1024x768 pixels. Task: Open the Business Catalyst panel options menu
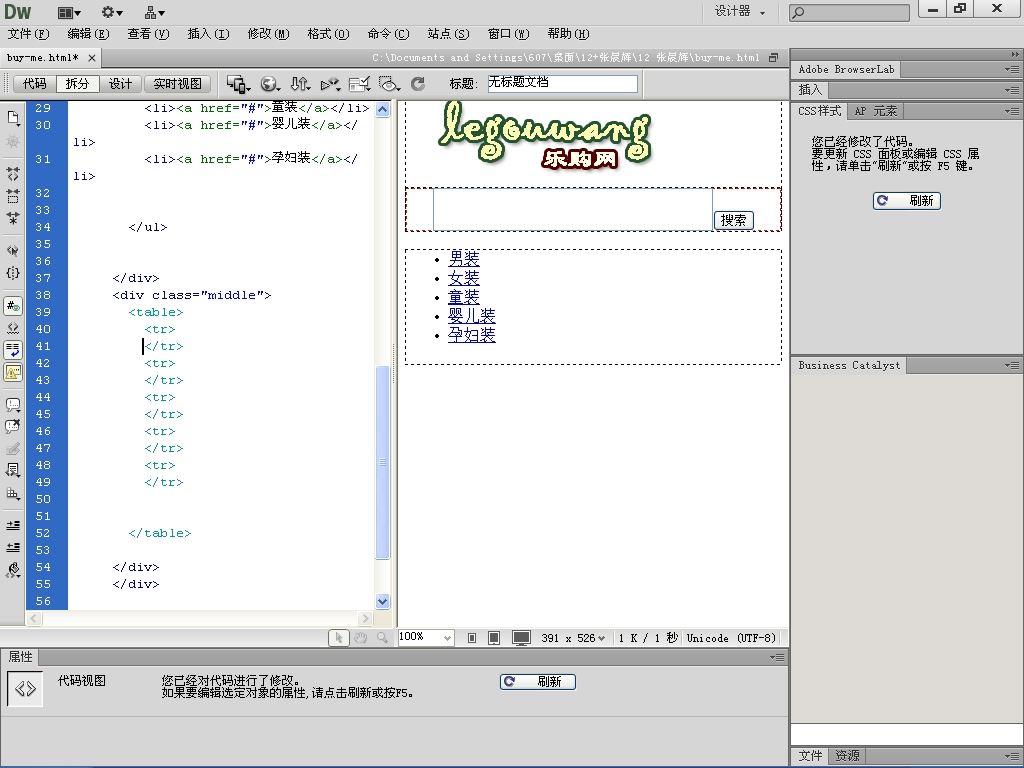(1012, 366)
